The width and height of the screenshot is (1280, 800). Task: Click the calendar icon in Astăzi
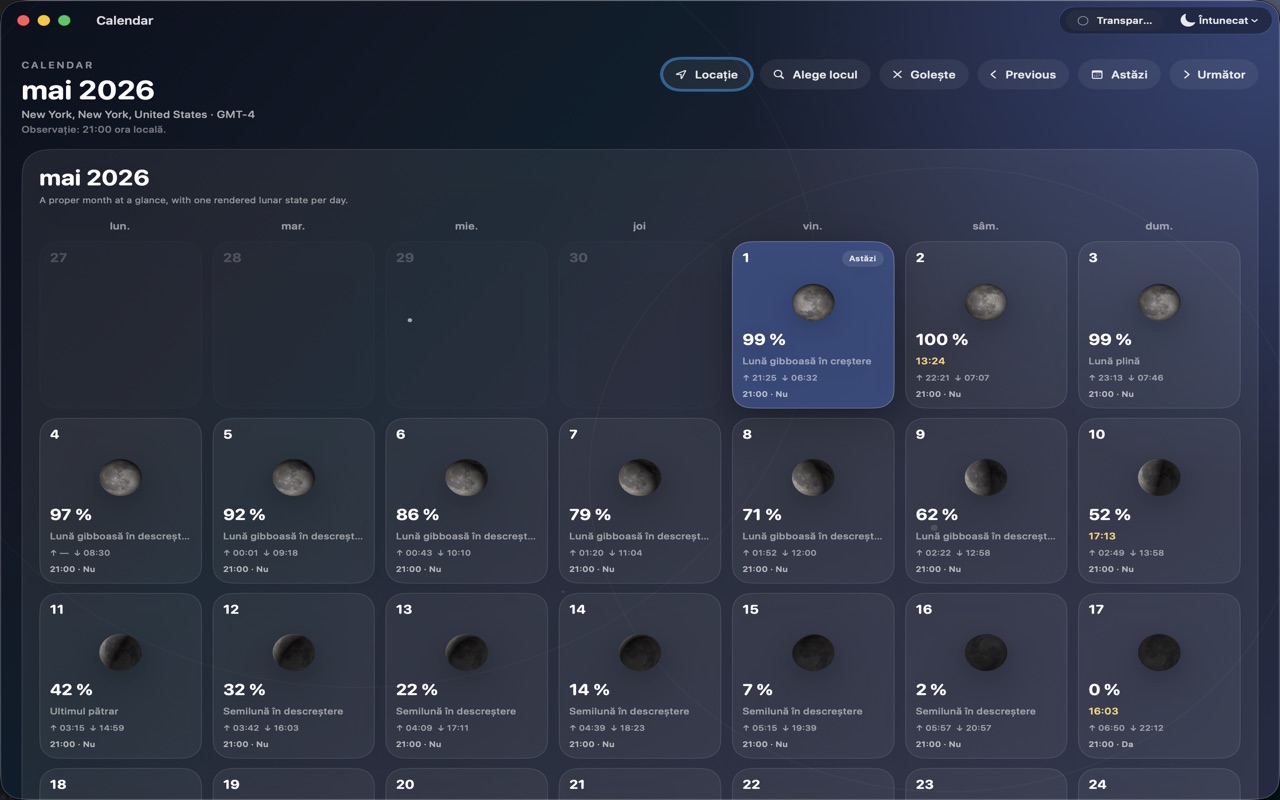(1096, 74)
